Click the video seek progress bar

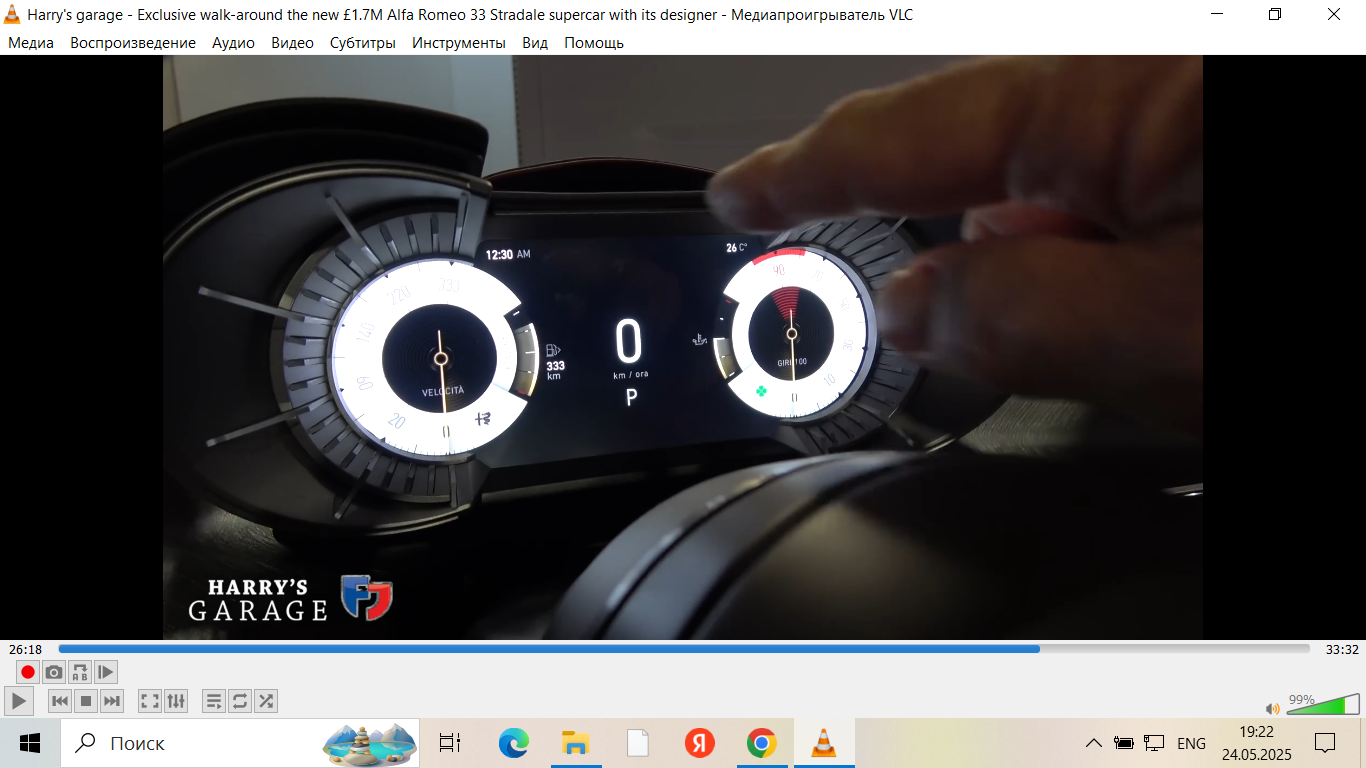pos(684,649)
